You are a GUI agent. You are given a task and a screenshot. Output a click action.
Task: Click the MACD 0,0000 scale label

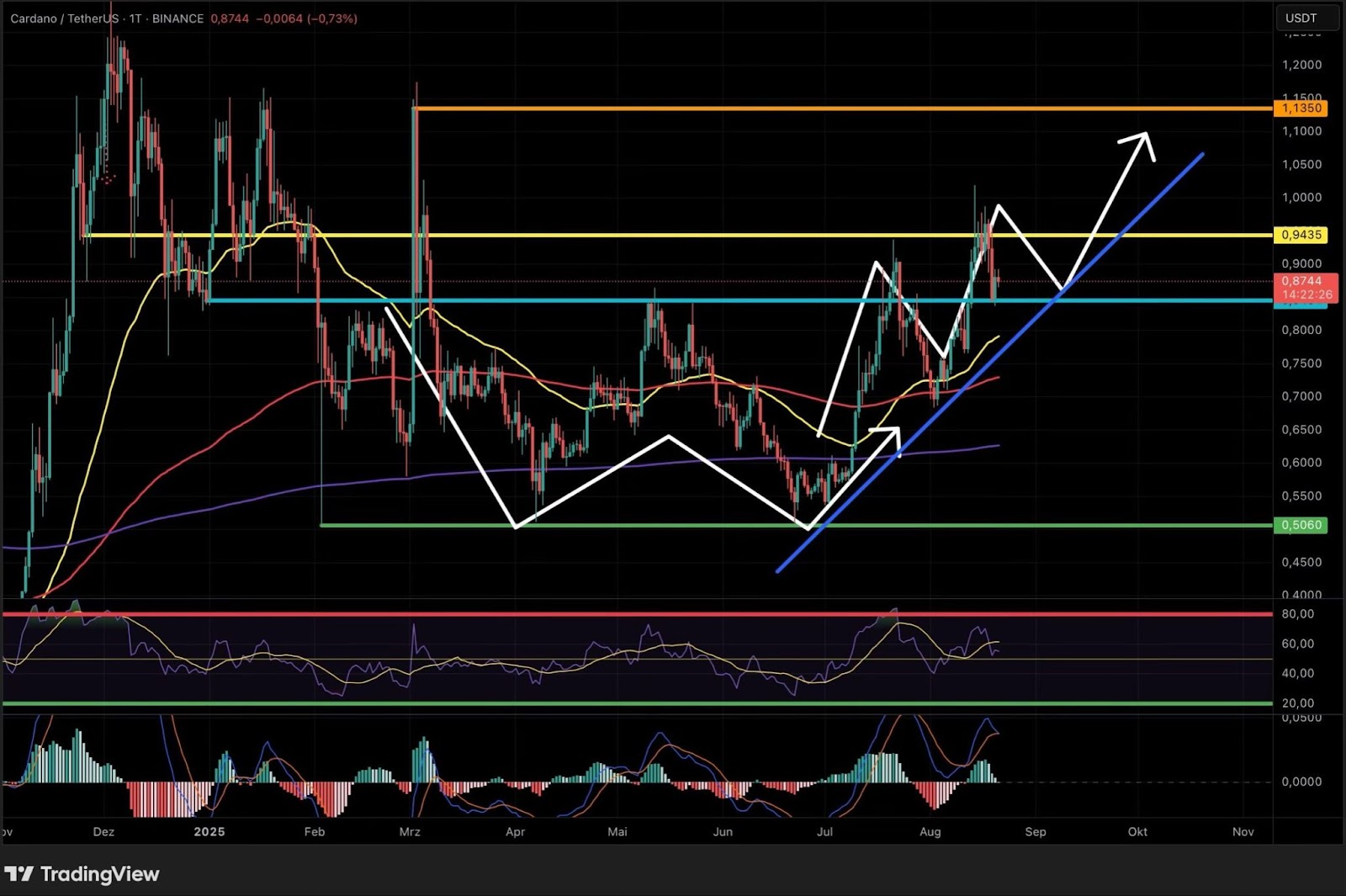[1301, 782]
